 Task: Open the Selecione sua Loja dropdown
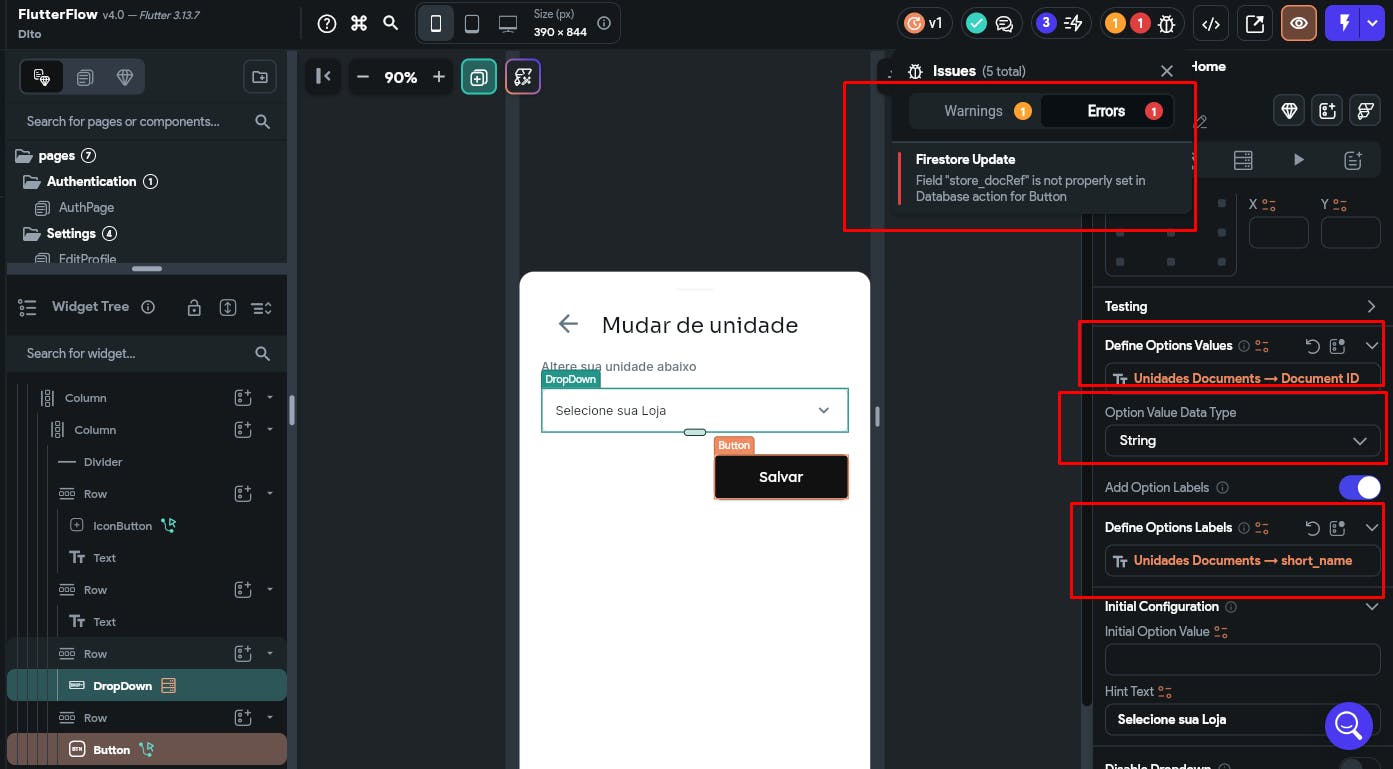[694, 410]
